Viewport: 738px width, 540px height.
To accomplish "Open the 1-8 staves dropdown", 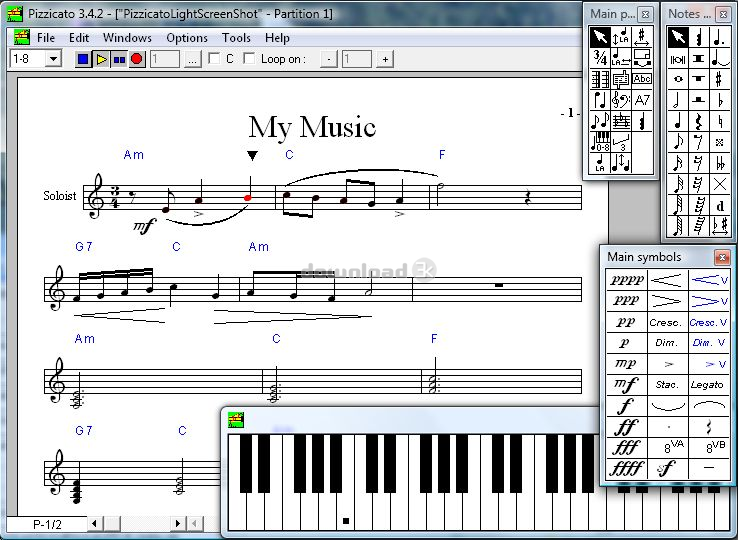I will (54, 59).
